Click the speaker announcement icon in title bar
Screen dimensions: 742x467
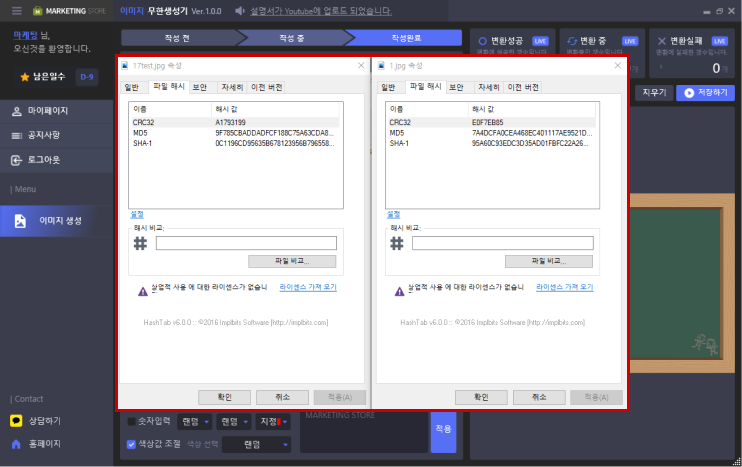tap(240, 11)
